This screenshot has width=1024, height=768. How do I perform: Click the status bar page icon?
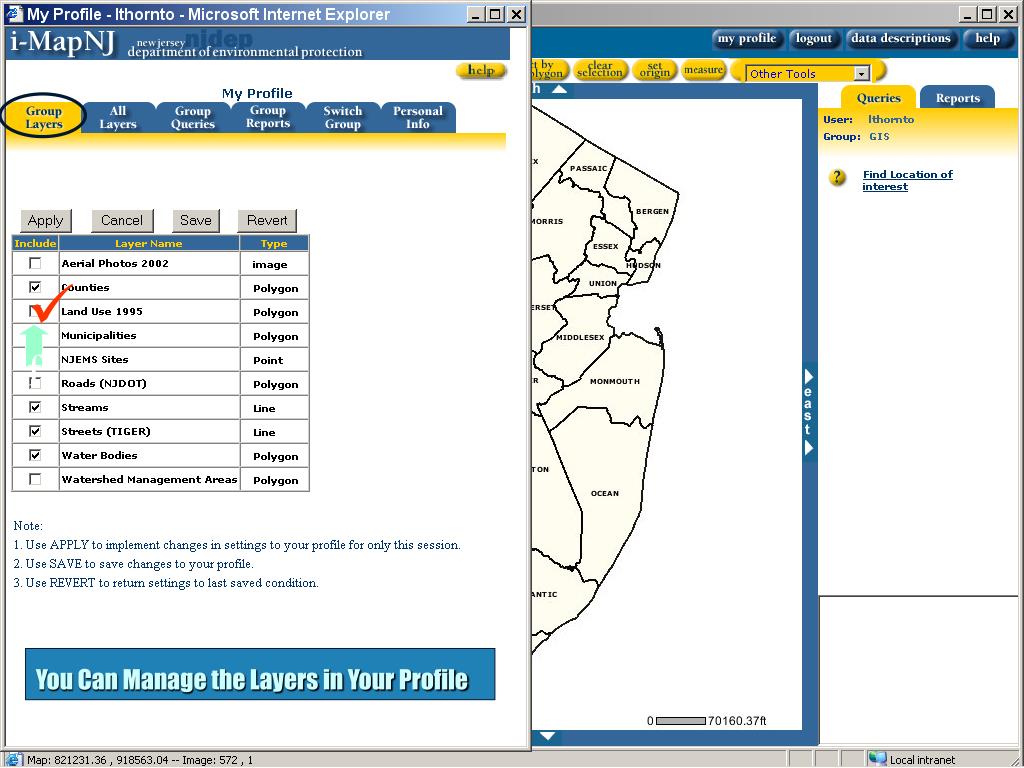(14, 760)
